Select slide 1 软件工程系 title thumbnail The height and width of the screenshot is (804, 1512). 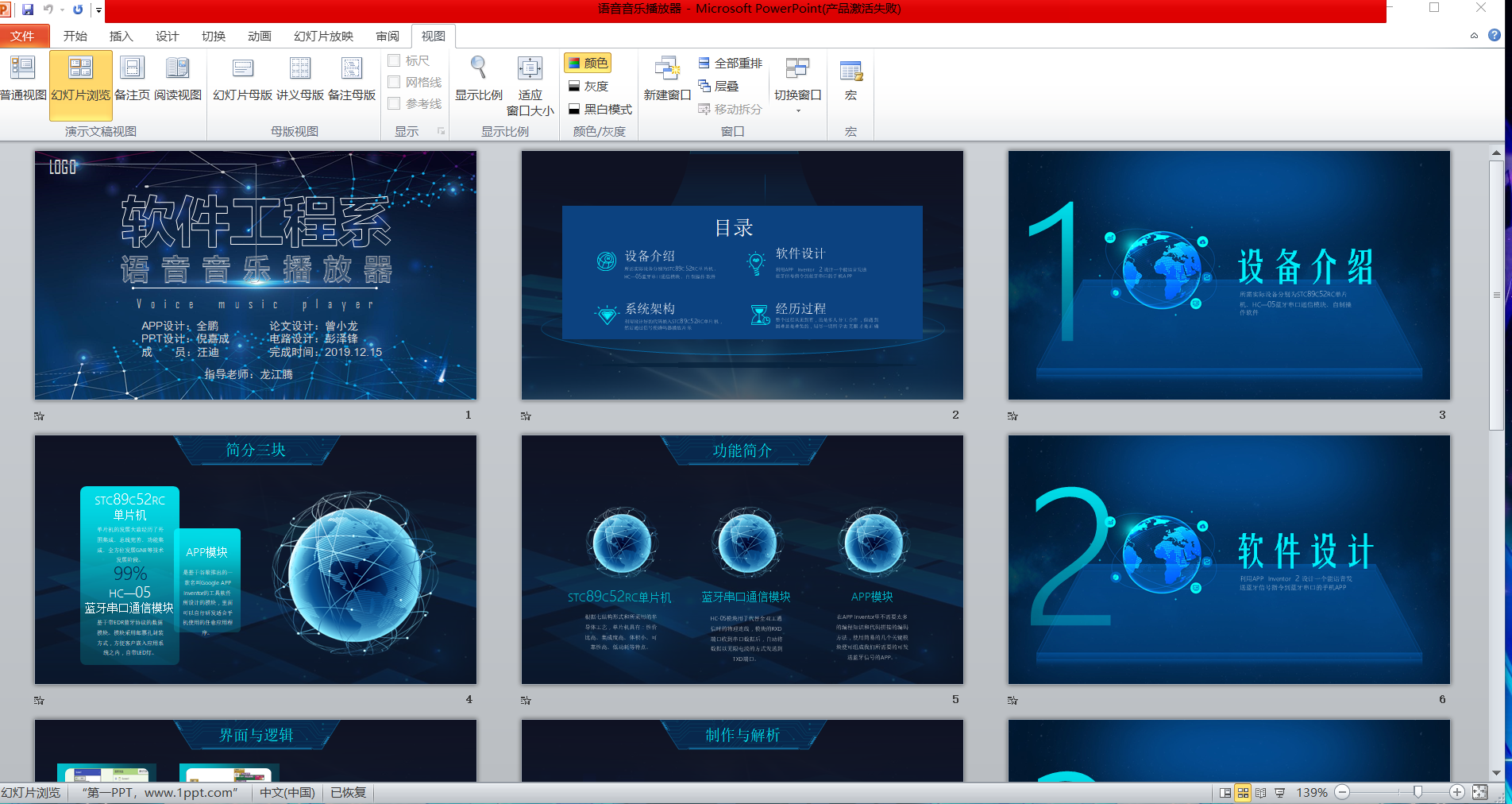tap(256, 275)
